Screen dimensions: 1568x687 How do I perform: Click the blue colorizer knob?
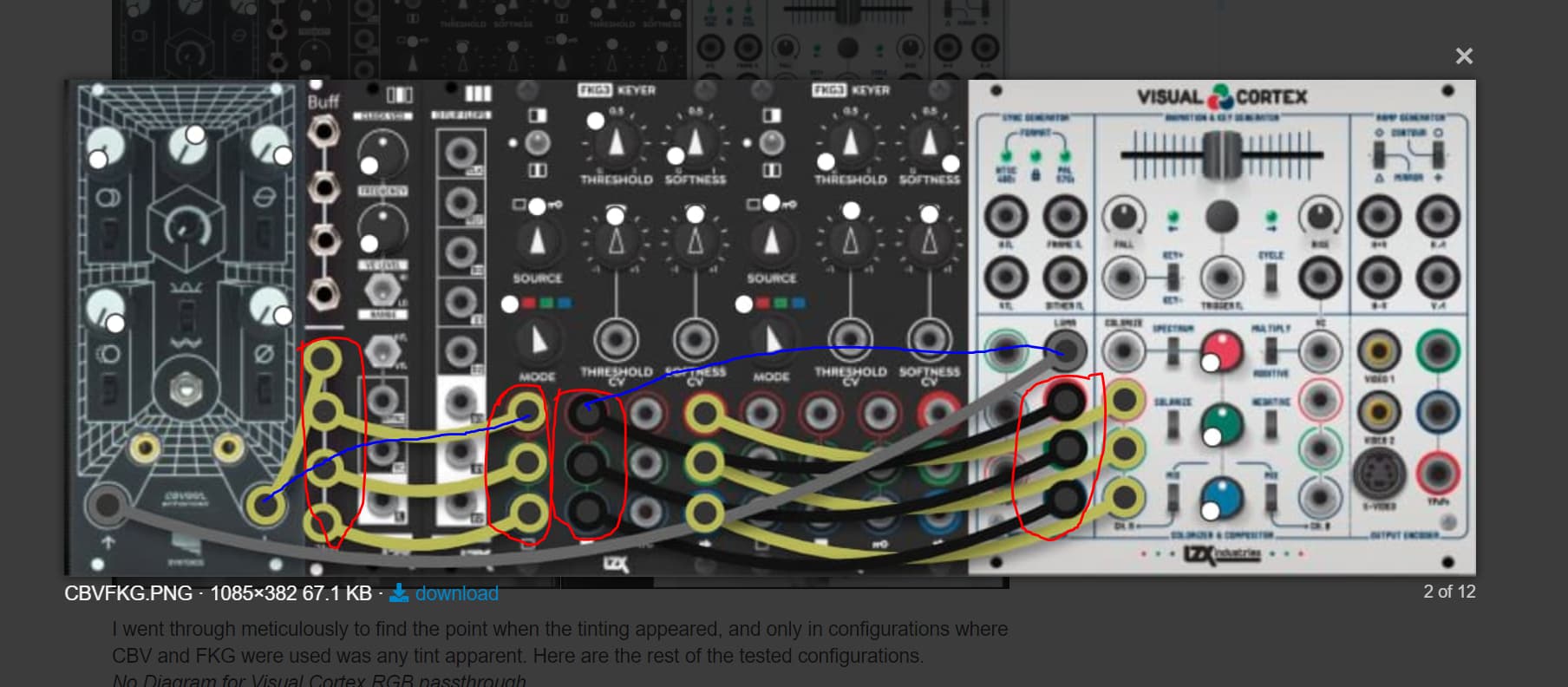tap(1221, 499)
